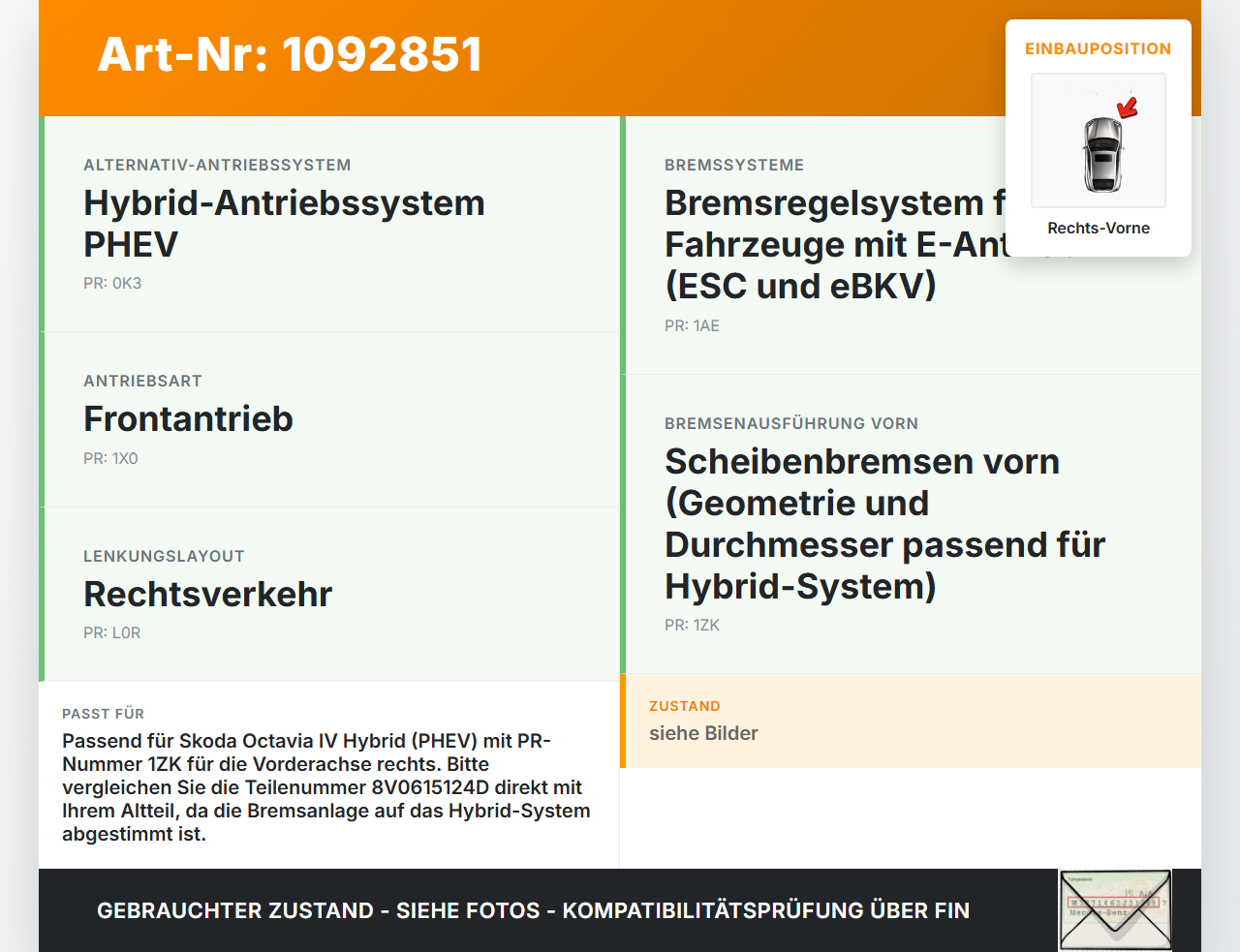
Task: Open the envelope document thumbnail in footer
Action: click(1115, 910)
